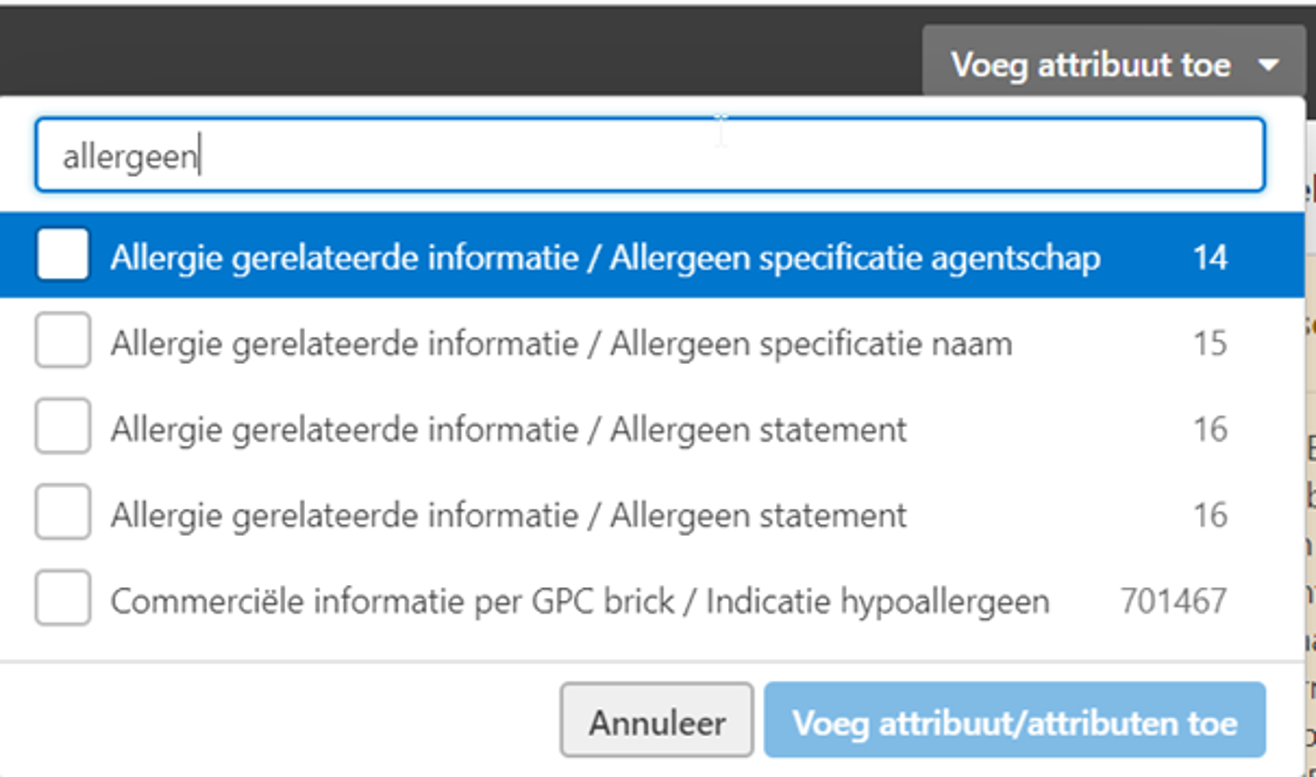Toggle the second 'Allergeen statement' checkbox
The image size is (1316, 777).
pos(63,514)
